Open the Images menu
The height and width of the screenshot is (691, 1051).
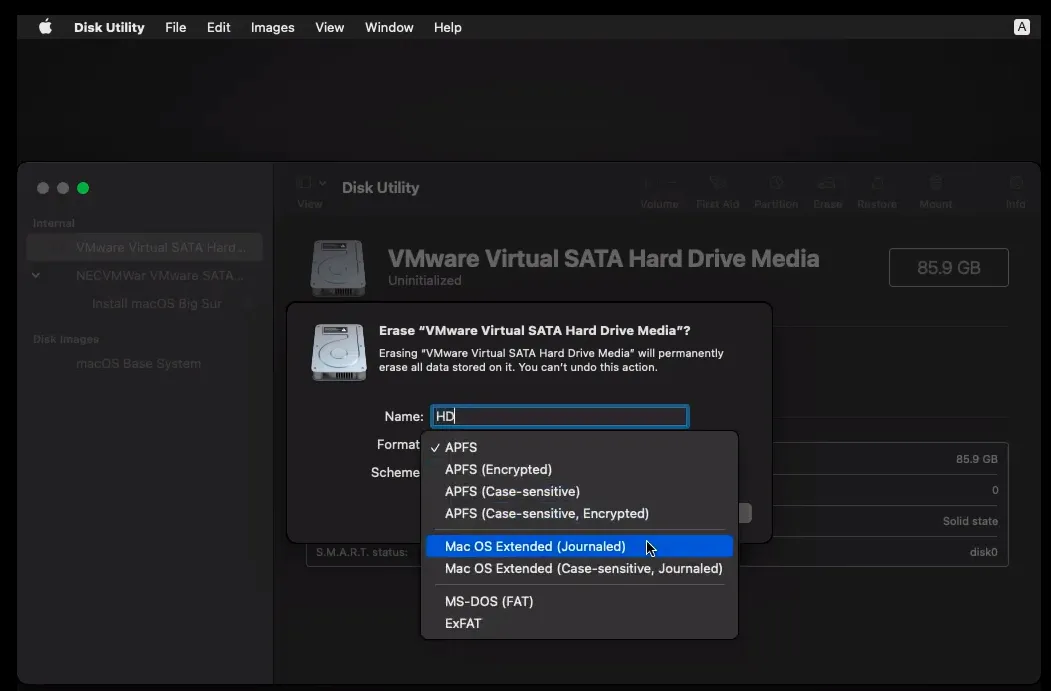click(272, 27)
